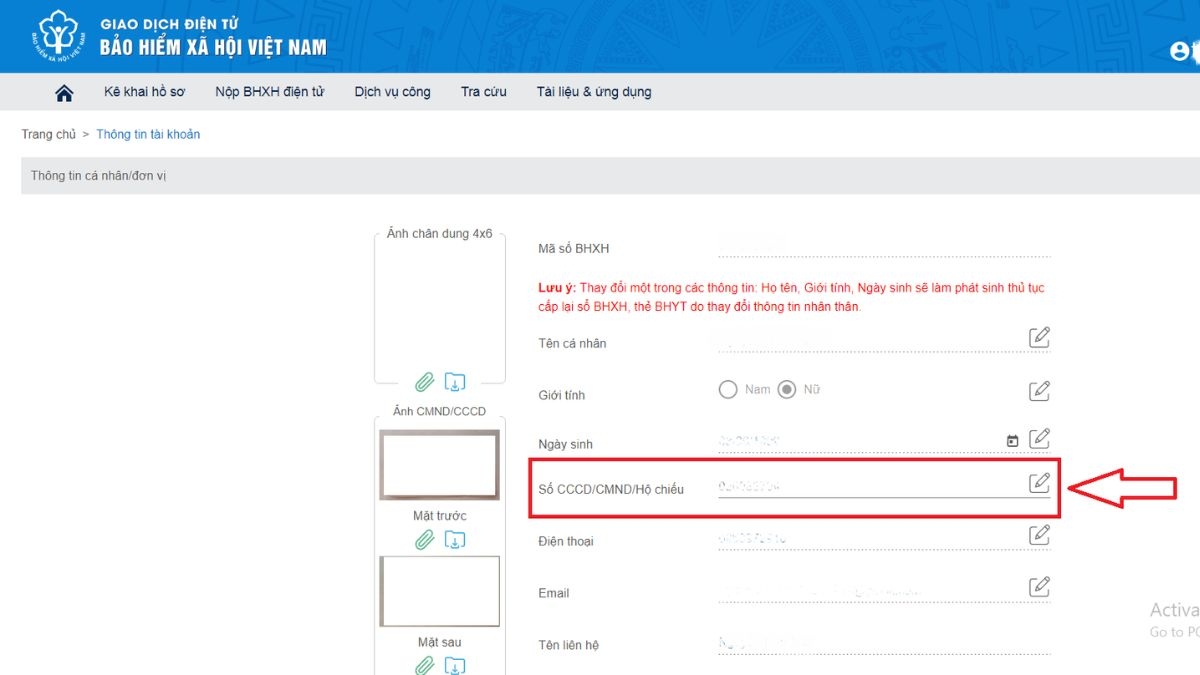The width and height of the screenshot is (1200, 675).
Task: Click the Giới tính label
Action: pos(561,395)
